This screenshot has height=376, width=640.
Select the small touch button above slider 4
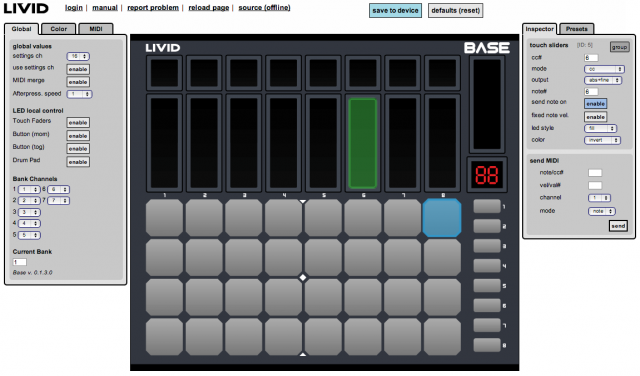(283, 73)
